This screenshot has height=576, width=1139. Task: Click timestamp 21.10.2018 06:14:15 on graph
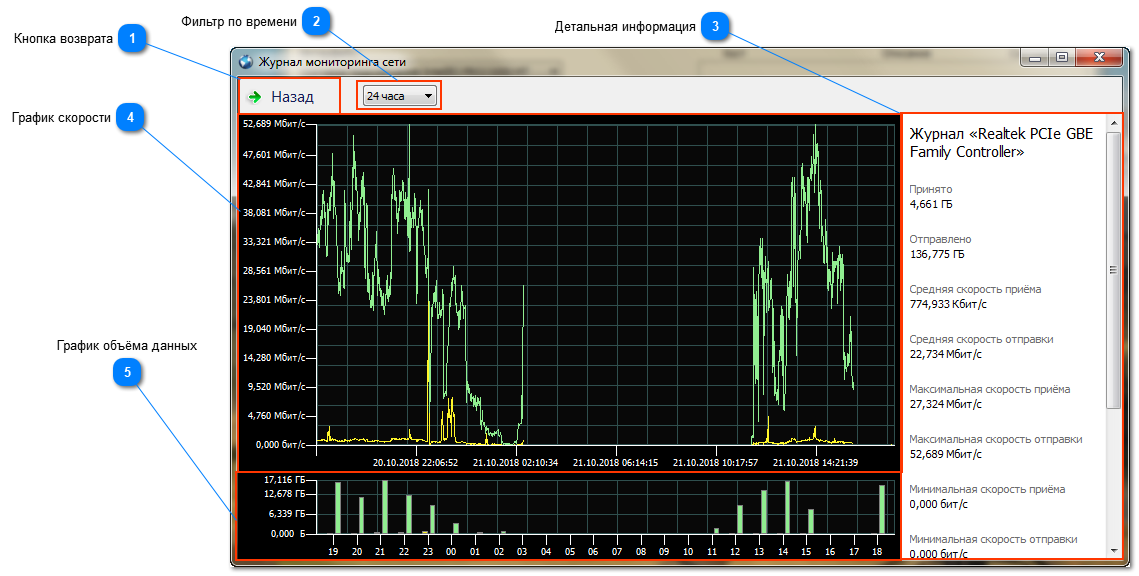click(x=615, y=463)
